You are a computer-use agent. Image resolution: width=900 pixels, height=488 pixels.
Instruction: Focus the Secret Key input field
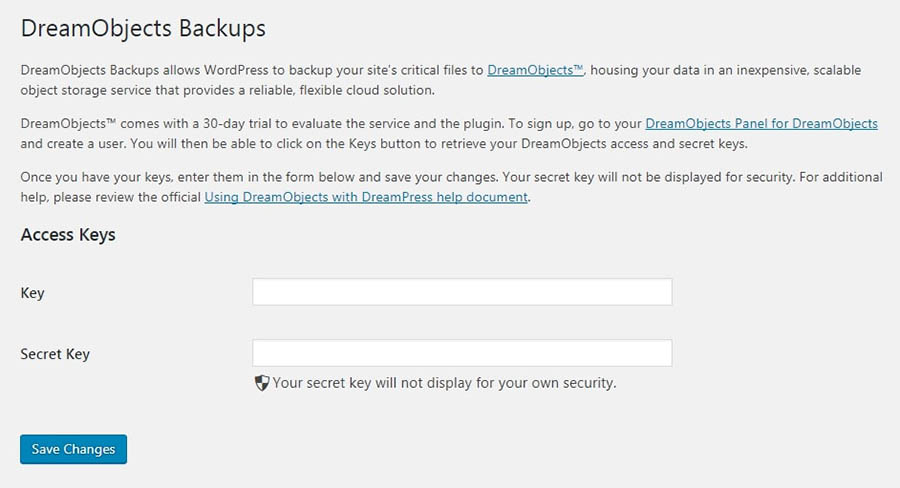462,353
